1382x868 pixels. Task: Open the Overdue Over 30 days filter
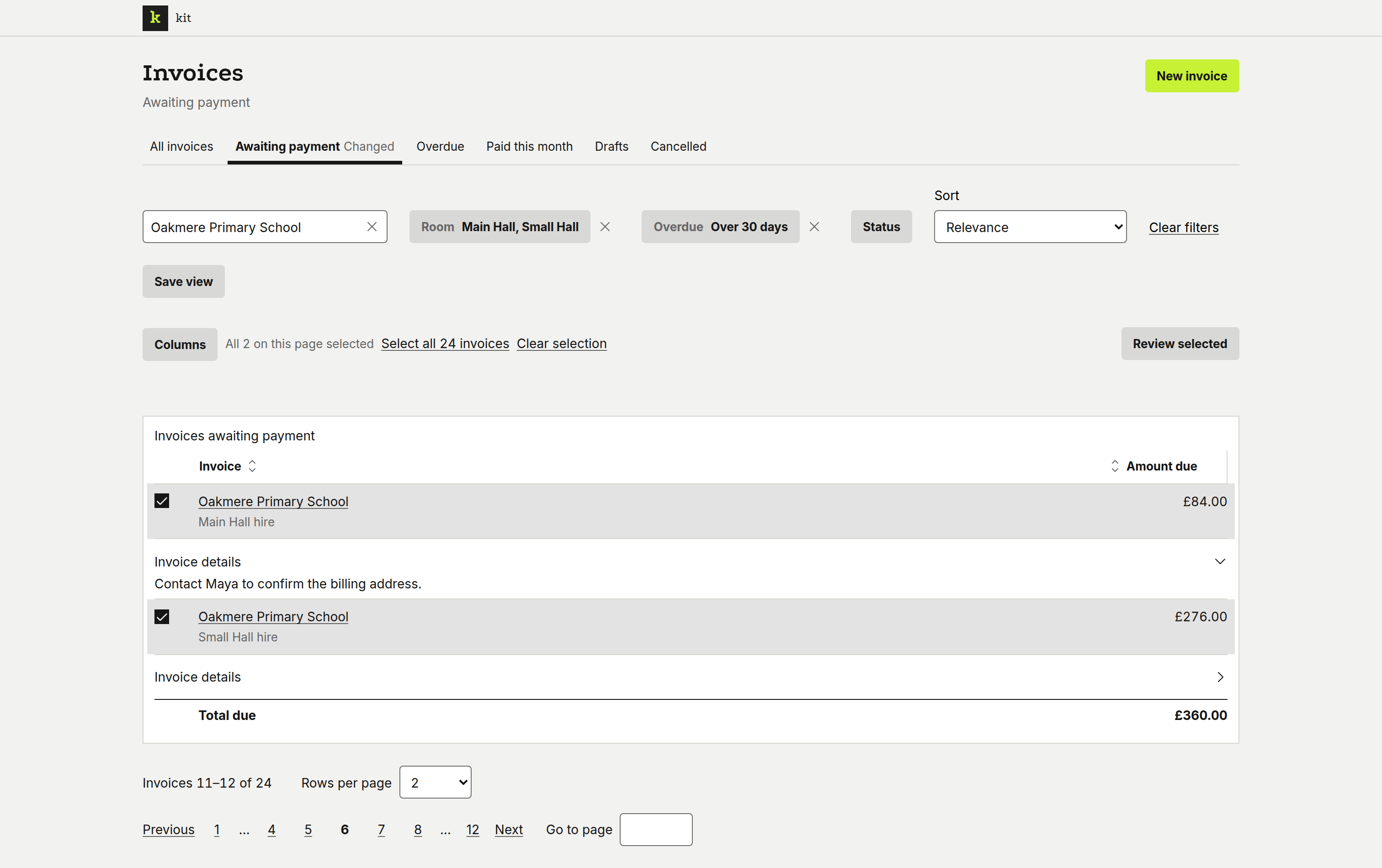(720, 227)
